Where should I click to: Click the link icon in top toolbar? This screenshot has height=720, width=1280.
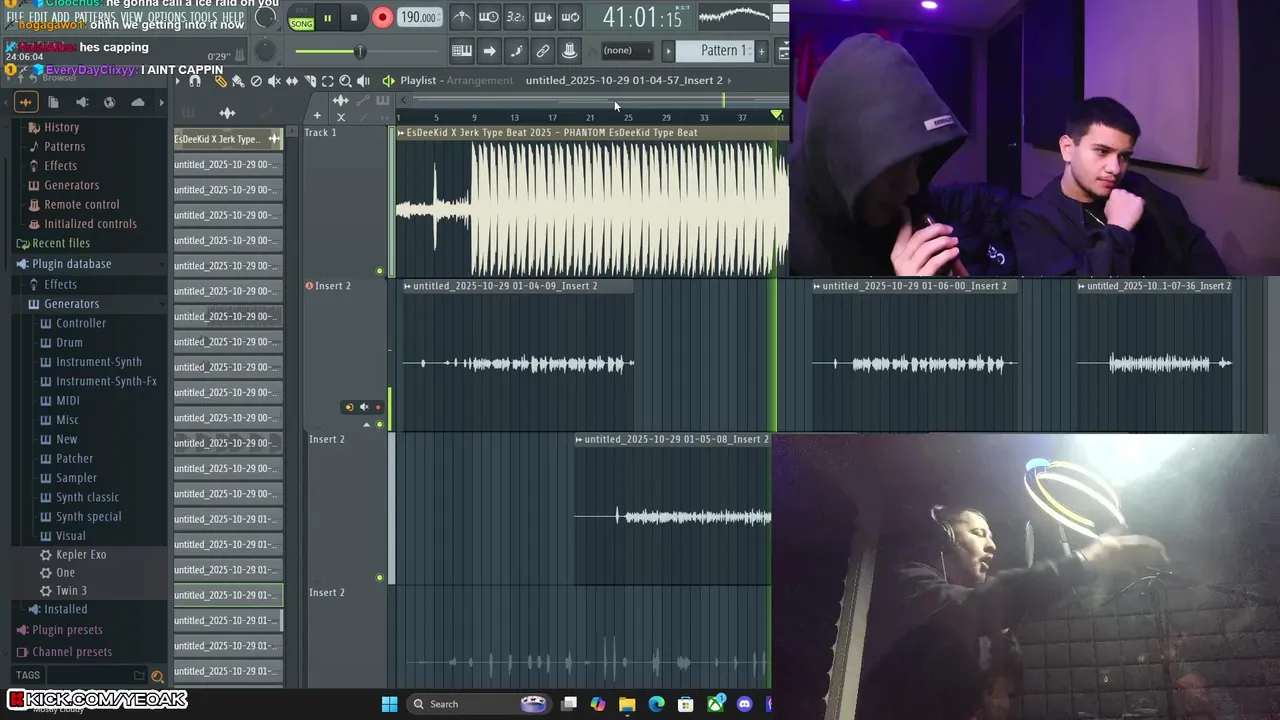coord(543,51)
